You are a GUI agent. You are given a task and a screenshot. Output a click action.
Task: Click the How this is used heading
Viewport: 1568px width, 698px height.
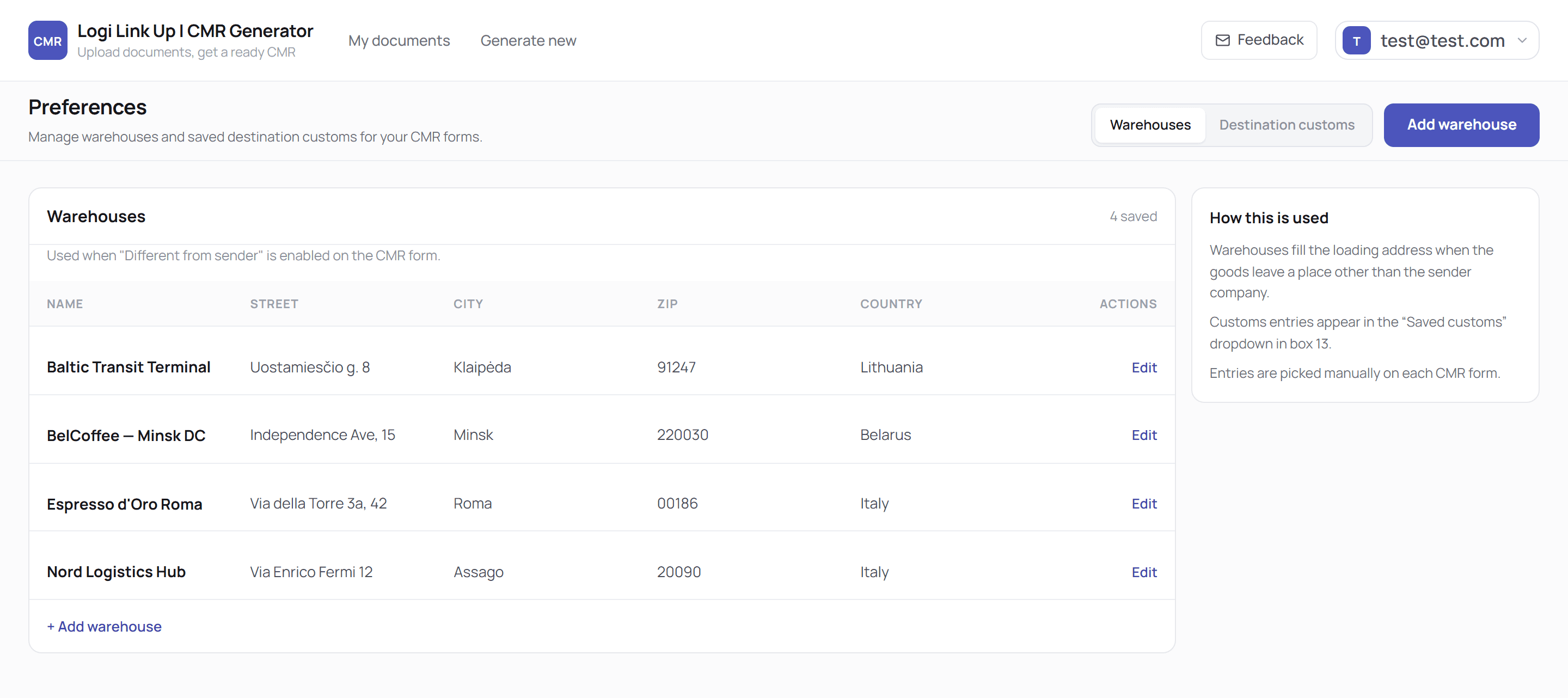tap(1269, 218)
